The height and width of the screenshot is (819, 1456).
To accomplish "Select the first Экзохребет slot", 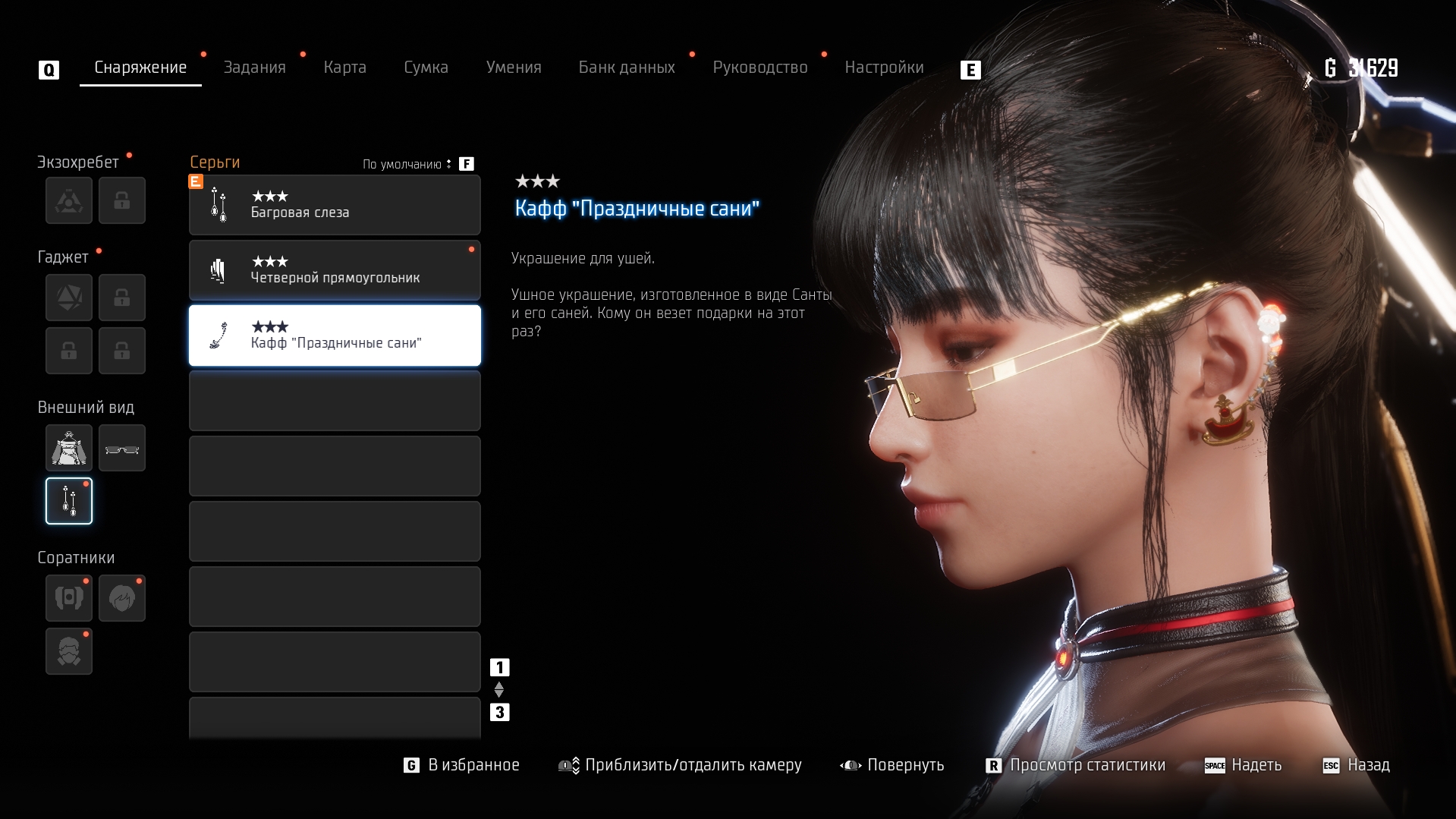I will (69, 200).
